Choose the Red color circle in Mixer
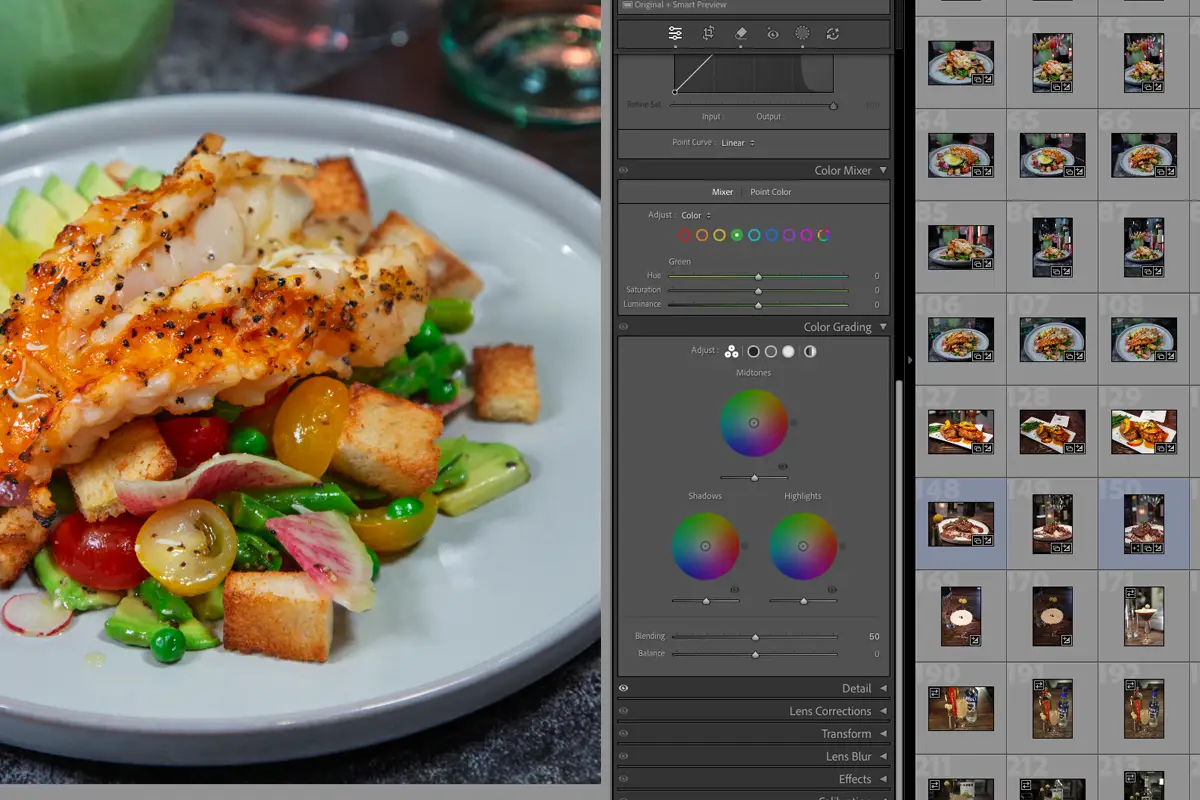This screenshot has width=1200, height=800. (x=685, y=235)
